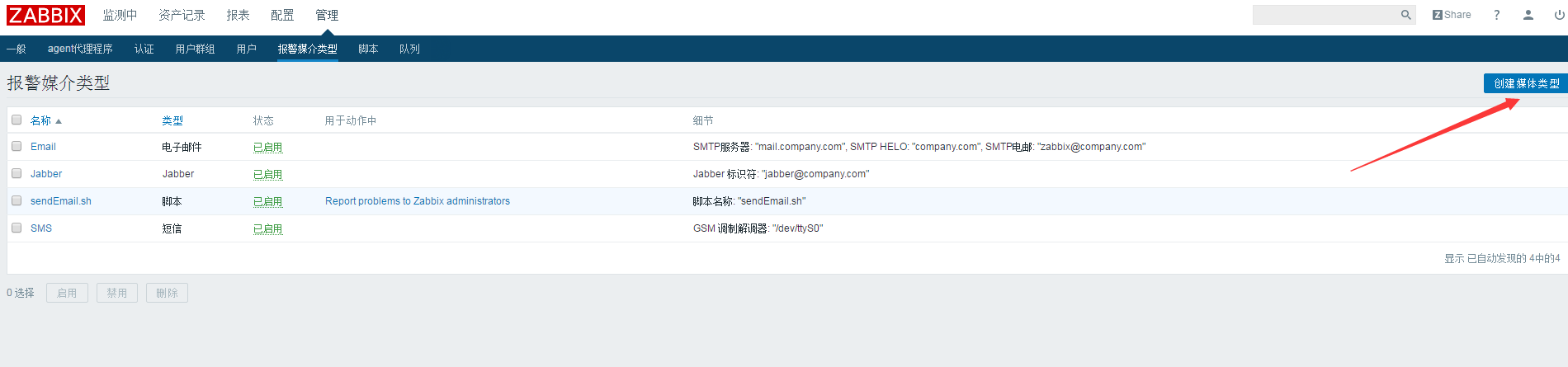The image size is (1568, 367).
Task: Go to the 队列 submenu
Action: click(409, 49)
